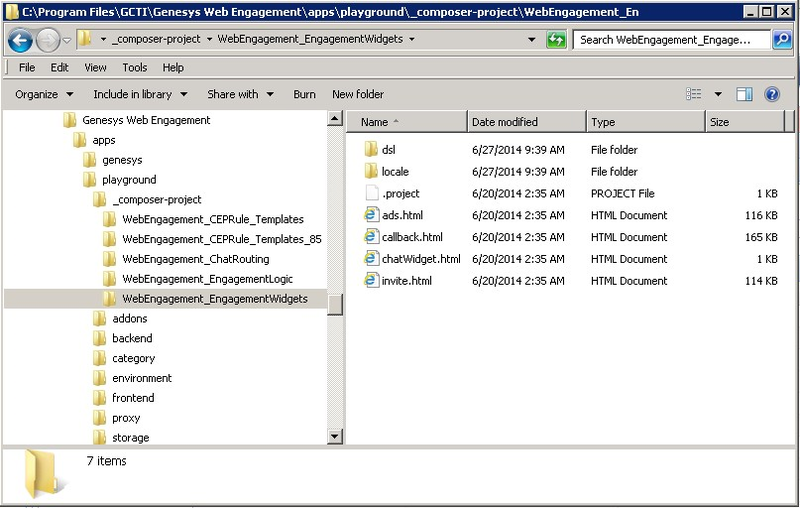Toggle the preview pane icon
The width and height of the screenshot is (800, 508).
[x=744, y=94]
